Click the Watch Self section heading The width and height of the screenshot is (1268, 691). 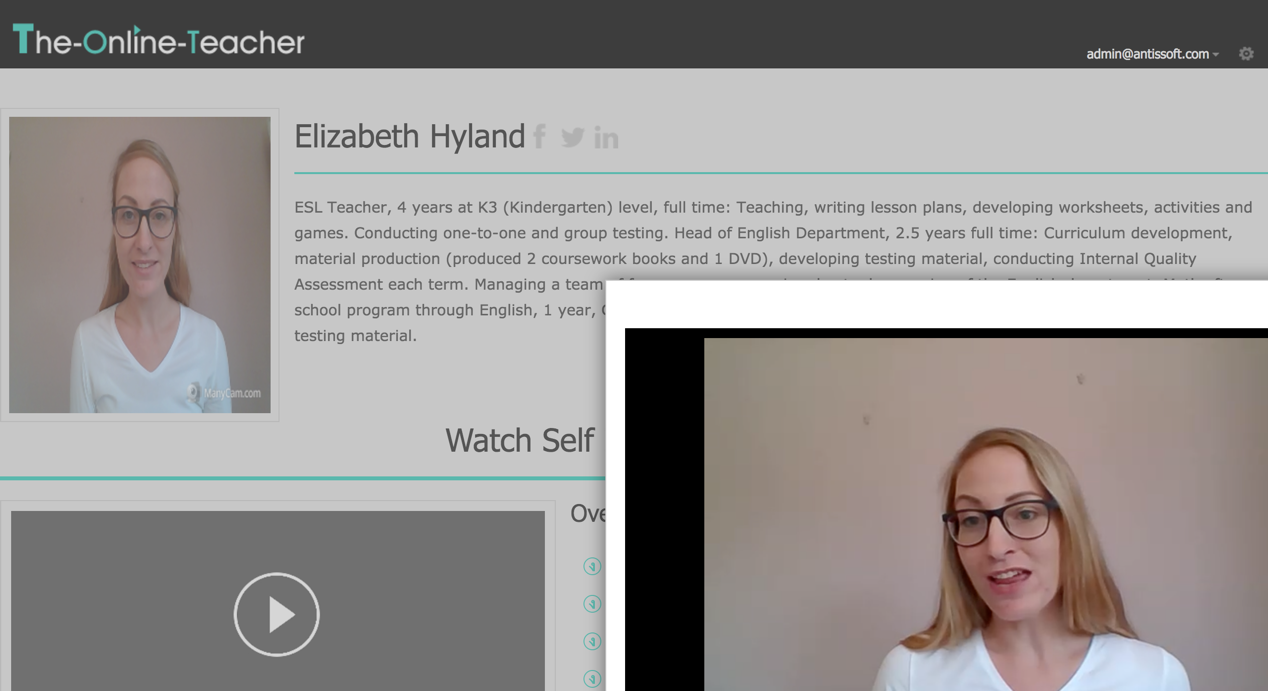(x=519, y=440)
